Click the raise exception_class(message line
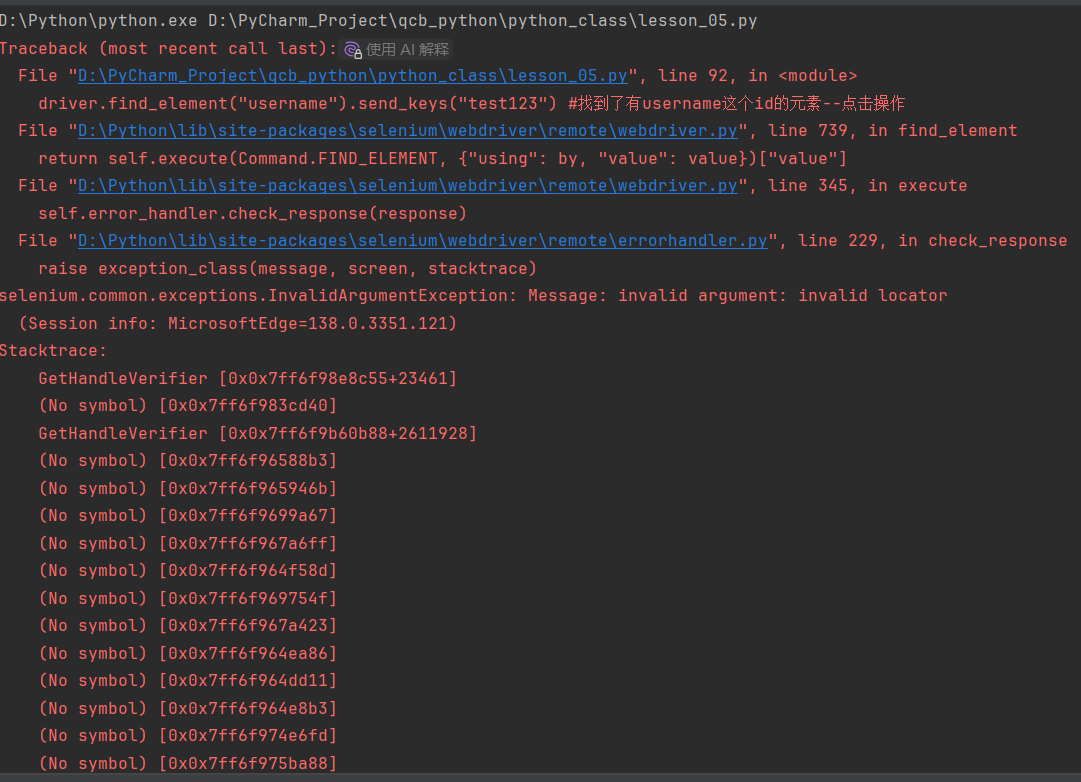 point(287,268)
